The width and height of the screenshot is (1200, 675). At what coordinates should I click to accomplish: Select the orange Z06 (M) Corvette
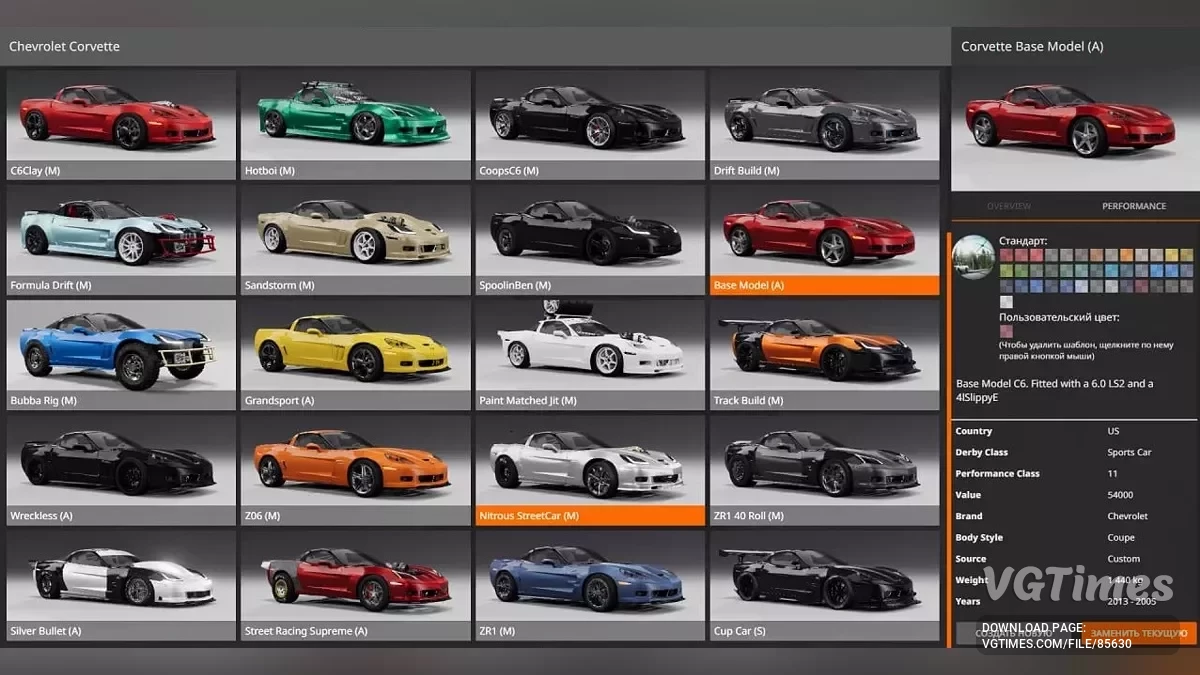(355, 470)
